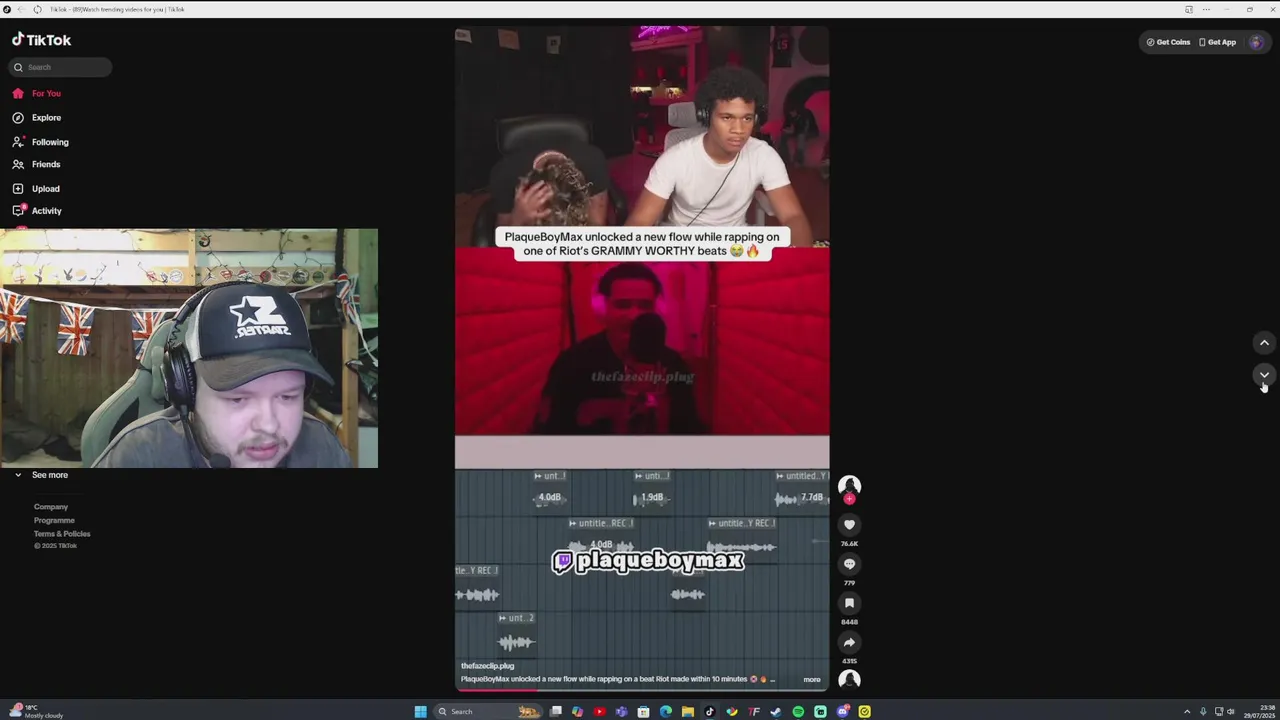Viewport: 1280px width, 720px height.
Task: Open the Terms & Policies link
Action: (62, 533)
